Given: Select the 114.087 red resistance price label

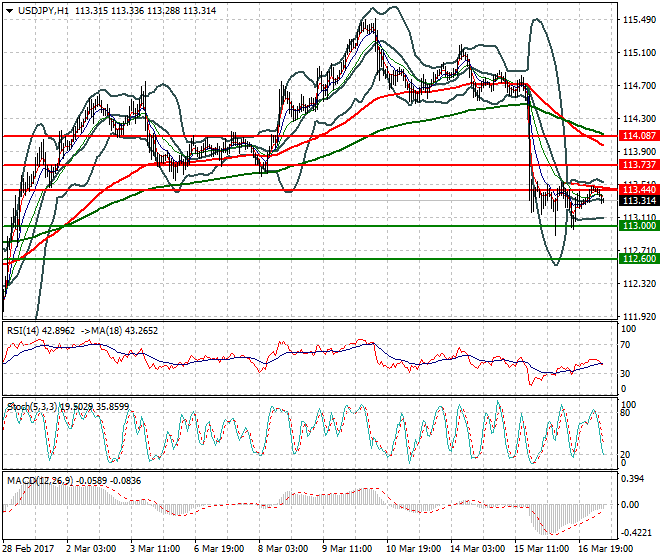Looking at the screenshot, I should (639, 136).
